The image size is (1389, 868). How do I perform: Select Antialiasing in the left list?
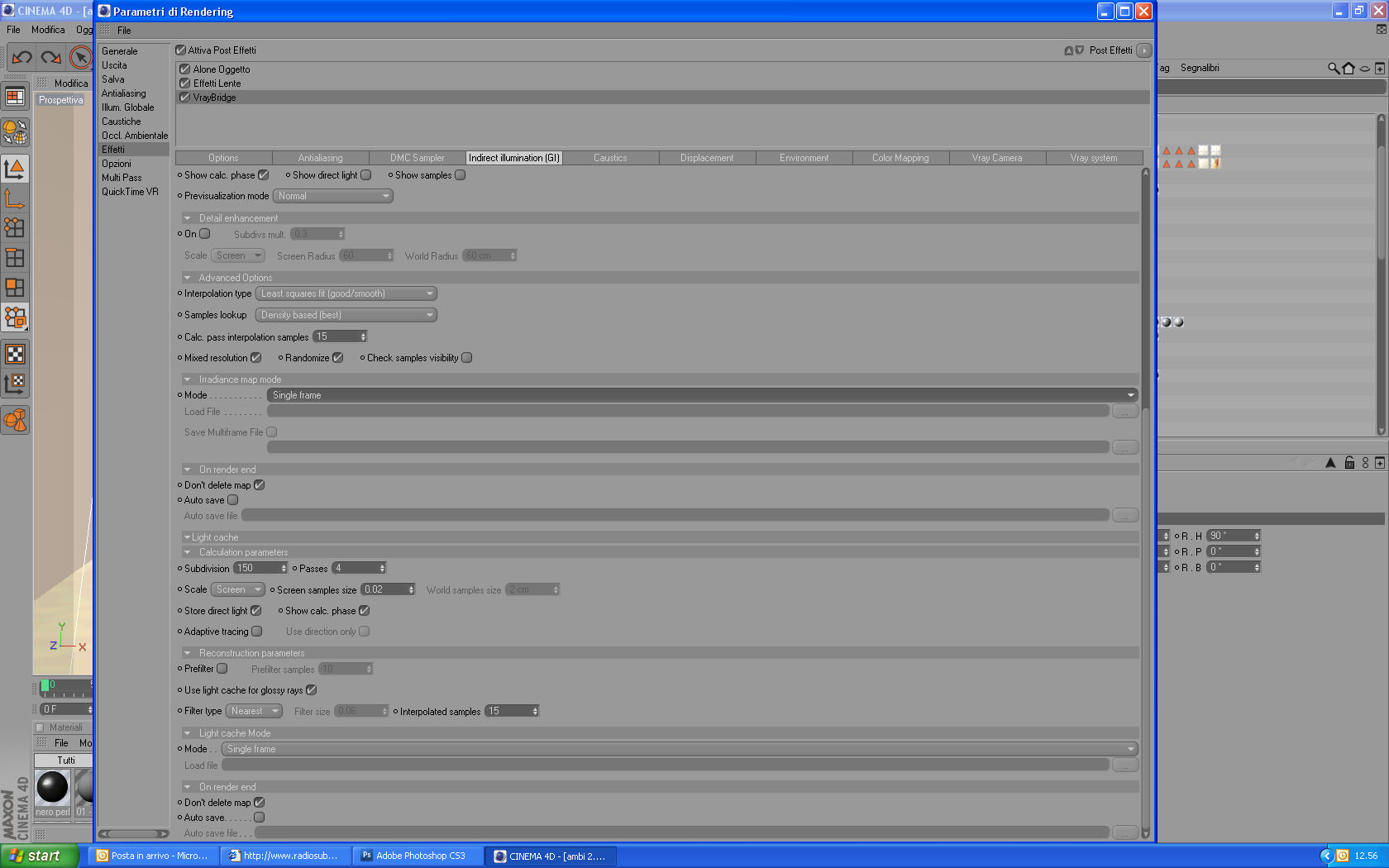click(124, 93)
